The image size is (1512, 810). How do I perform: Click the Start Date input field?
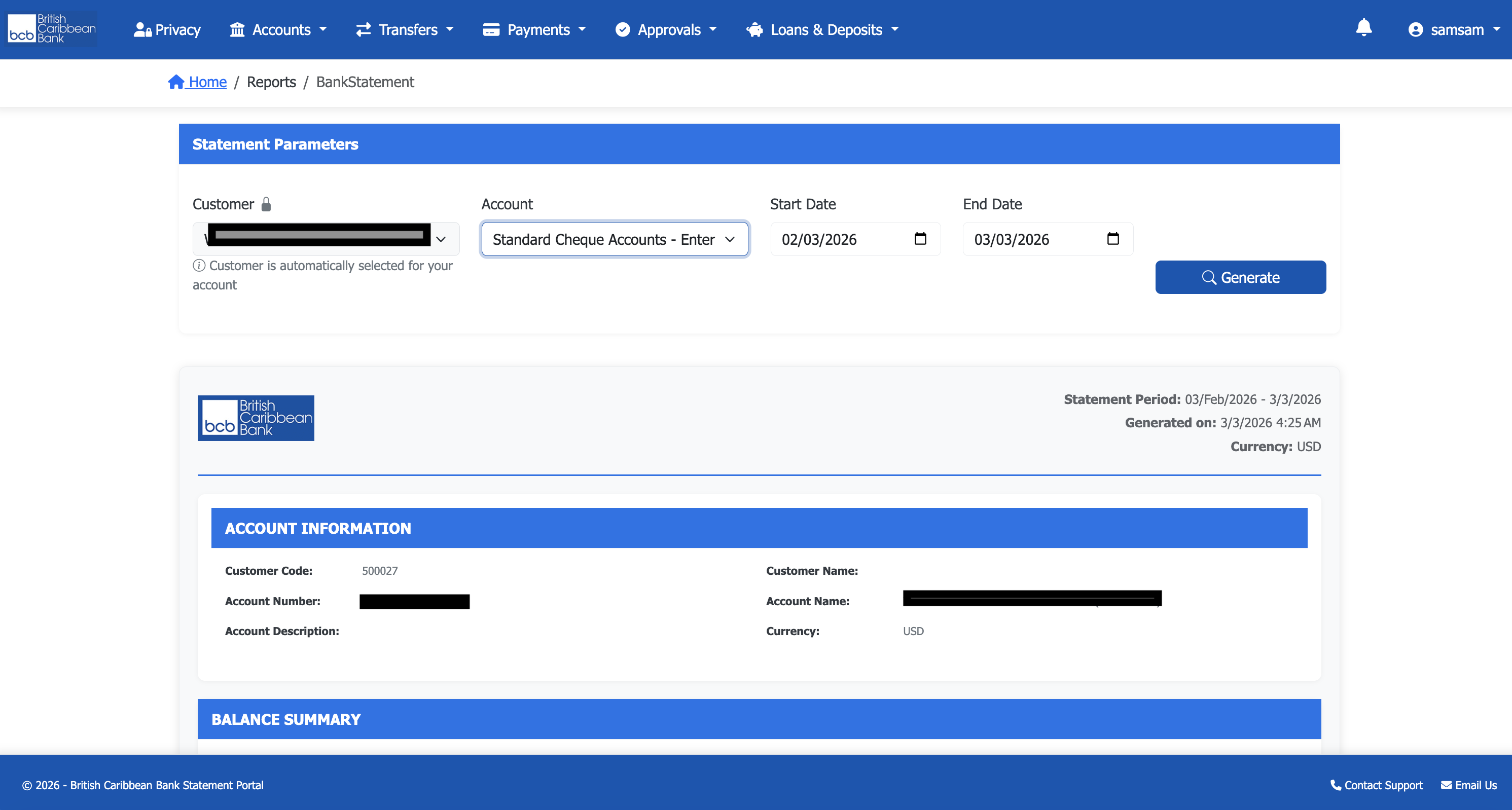[839, 239]
